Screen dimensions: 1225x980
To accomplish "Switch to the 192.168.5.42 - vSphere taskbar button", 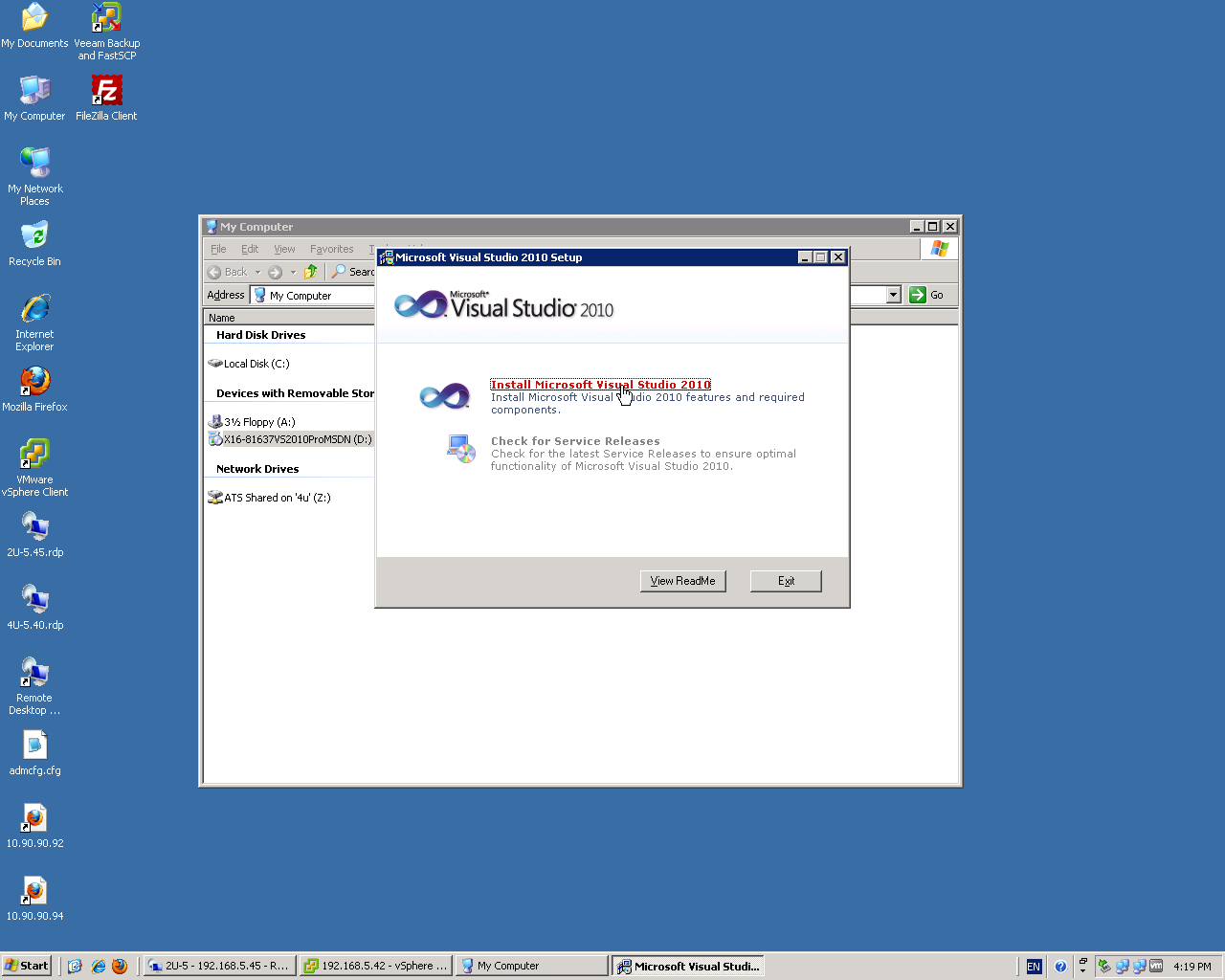I will [x=375, y=966].
